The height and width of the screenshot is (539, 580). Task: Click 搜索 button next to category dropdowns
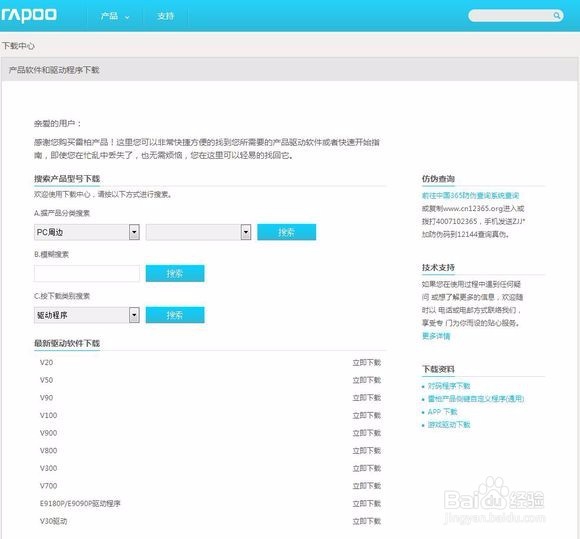[286, 232]
